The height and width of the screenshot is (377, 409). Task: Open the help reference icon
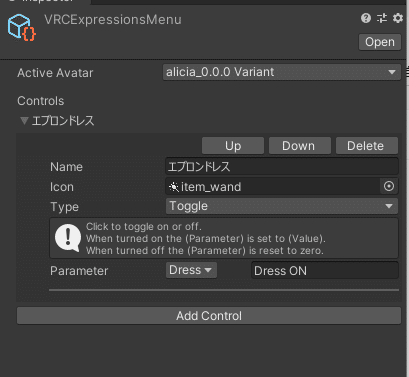(x=366, y=18)
